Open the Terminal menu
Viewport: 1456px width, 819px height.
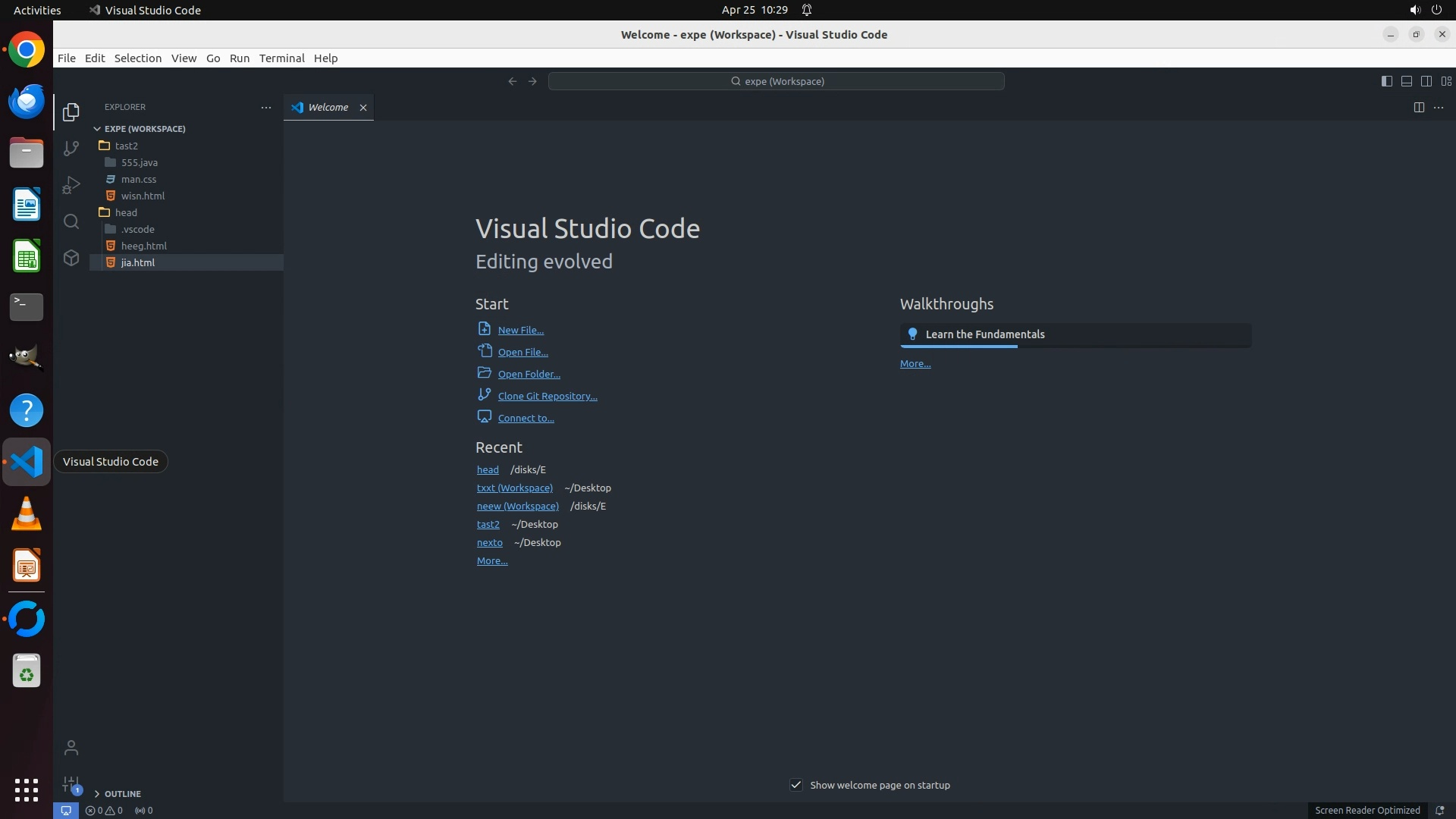pos(281,58)
